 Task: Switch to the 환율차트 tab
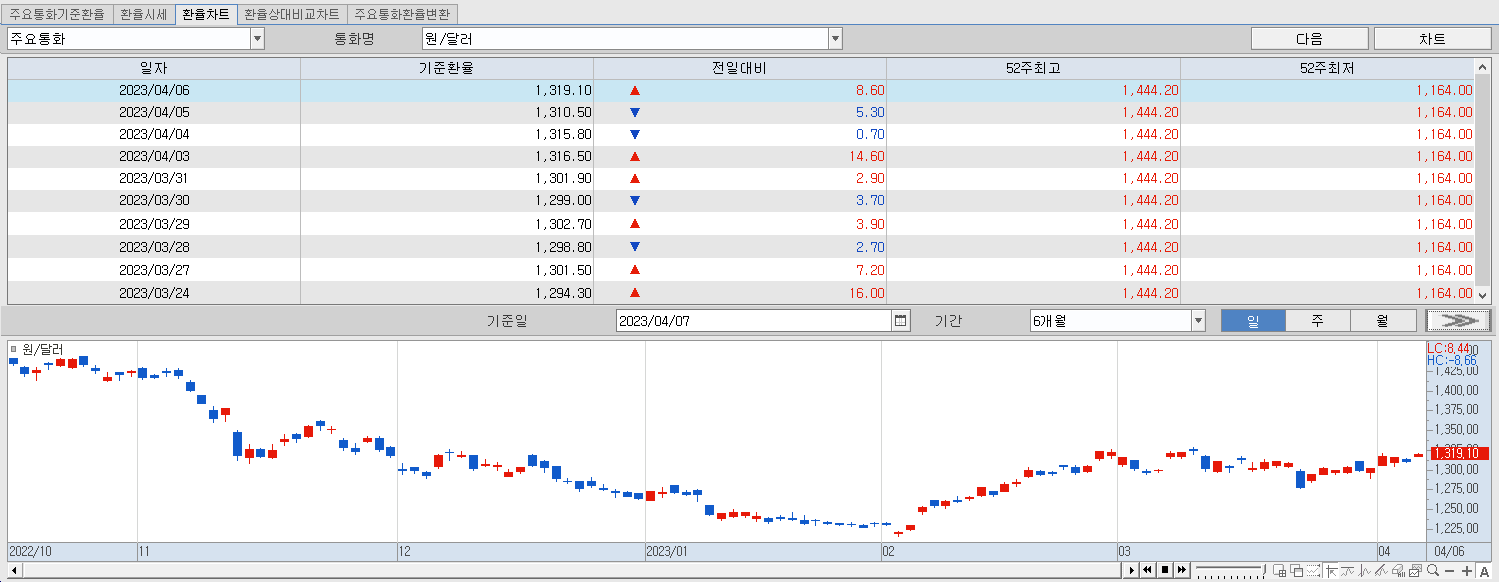pos(206,15)
